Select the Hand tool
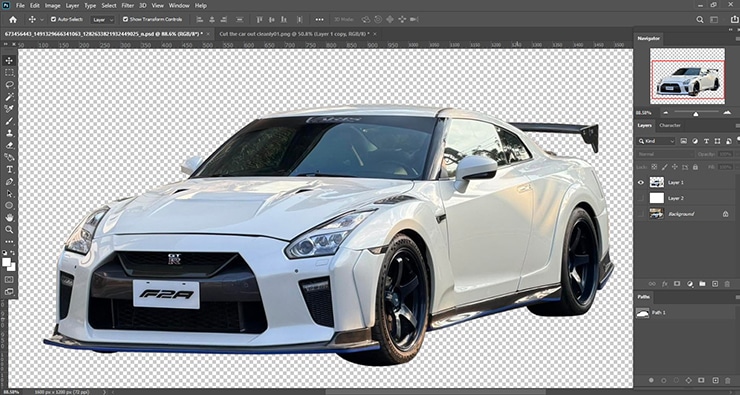 9,218
